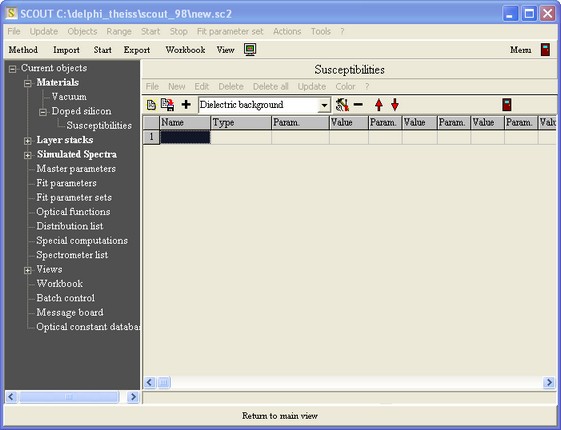Select Optical constant database tree item
The image size is (561, 430).
click(x=88, y=327)
